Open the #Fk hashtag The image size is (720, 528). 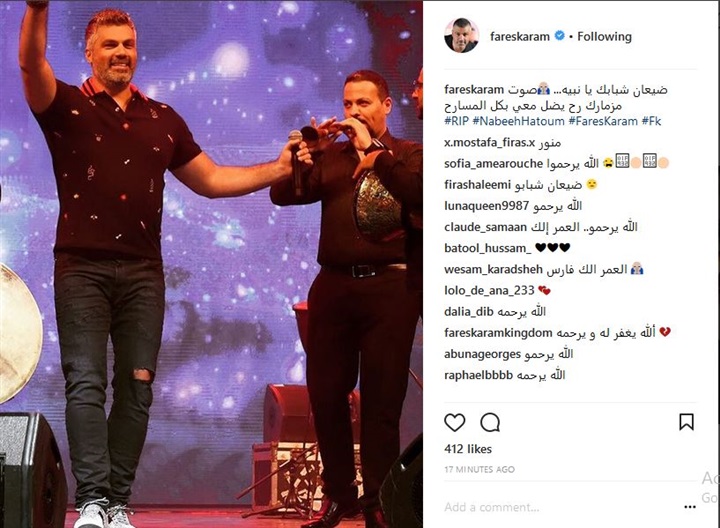coord(651,122)
